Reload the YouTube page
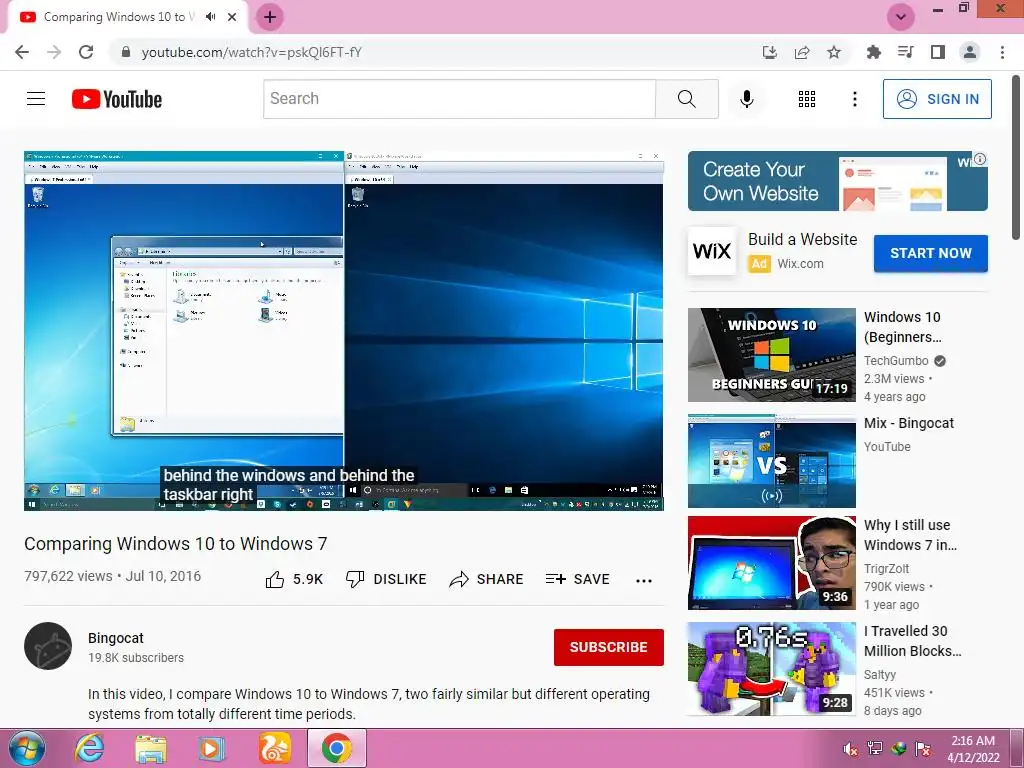The image size is (1024, 768). click(x=86, y=52)
